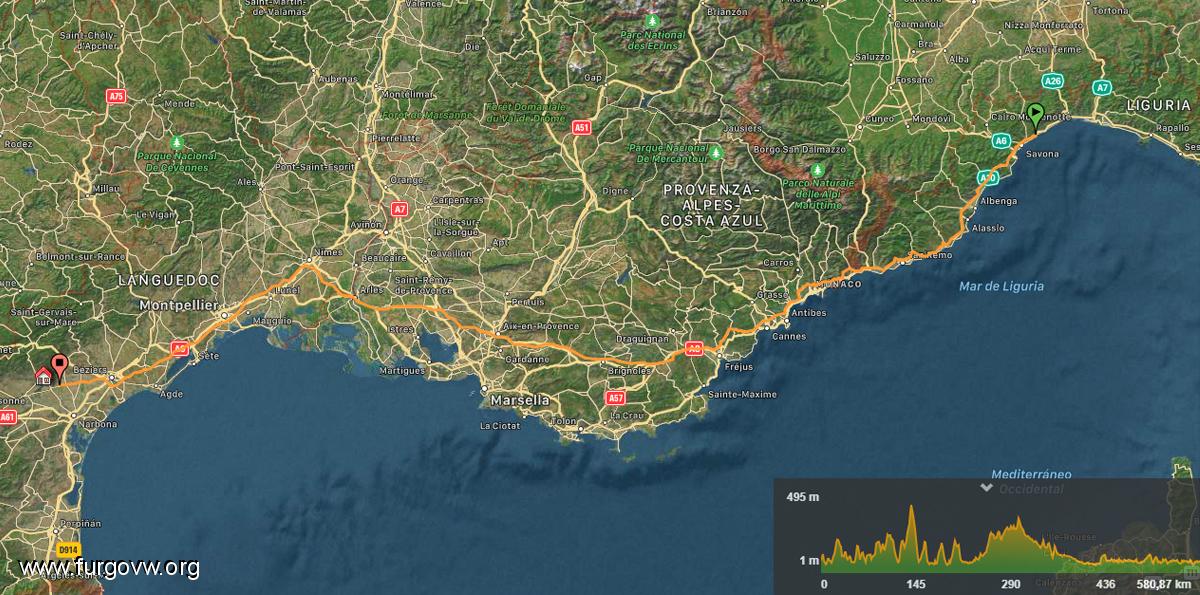Click the Agde town label
Image resolution: width=1200 pixels, height=595 pixels.
point(171,395)
